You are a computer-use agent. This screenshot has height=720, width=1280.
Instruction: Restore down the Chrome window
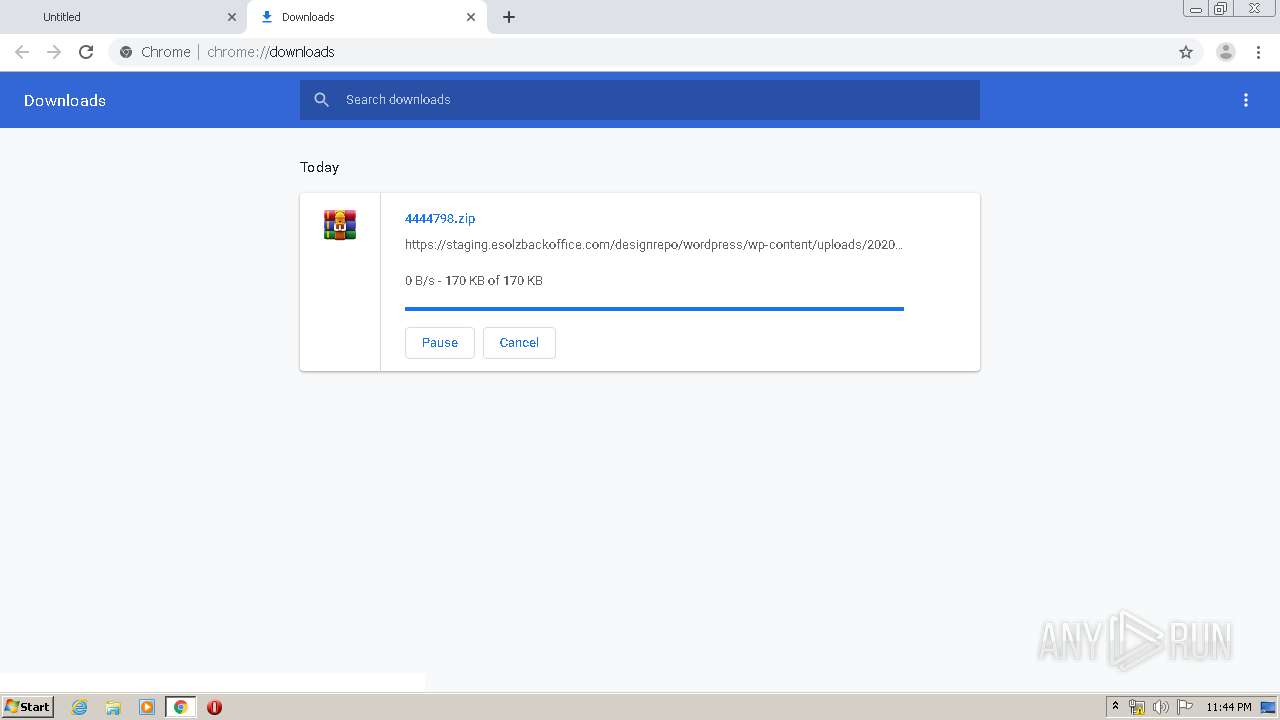1221,9
